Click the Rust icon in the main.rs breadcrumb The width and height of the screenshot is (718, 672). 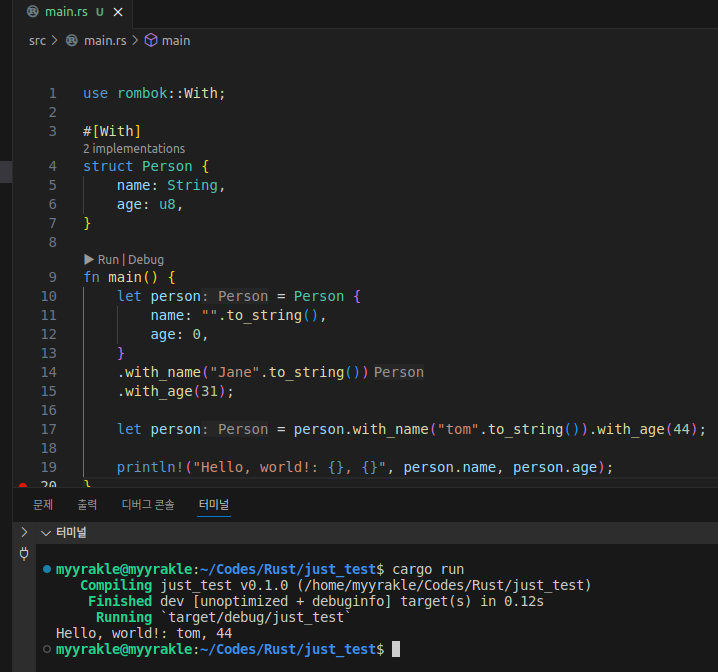71,40
